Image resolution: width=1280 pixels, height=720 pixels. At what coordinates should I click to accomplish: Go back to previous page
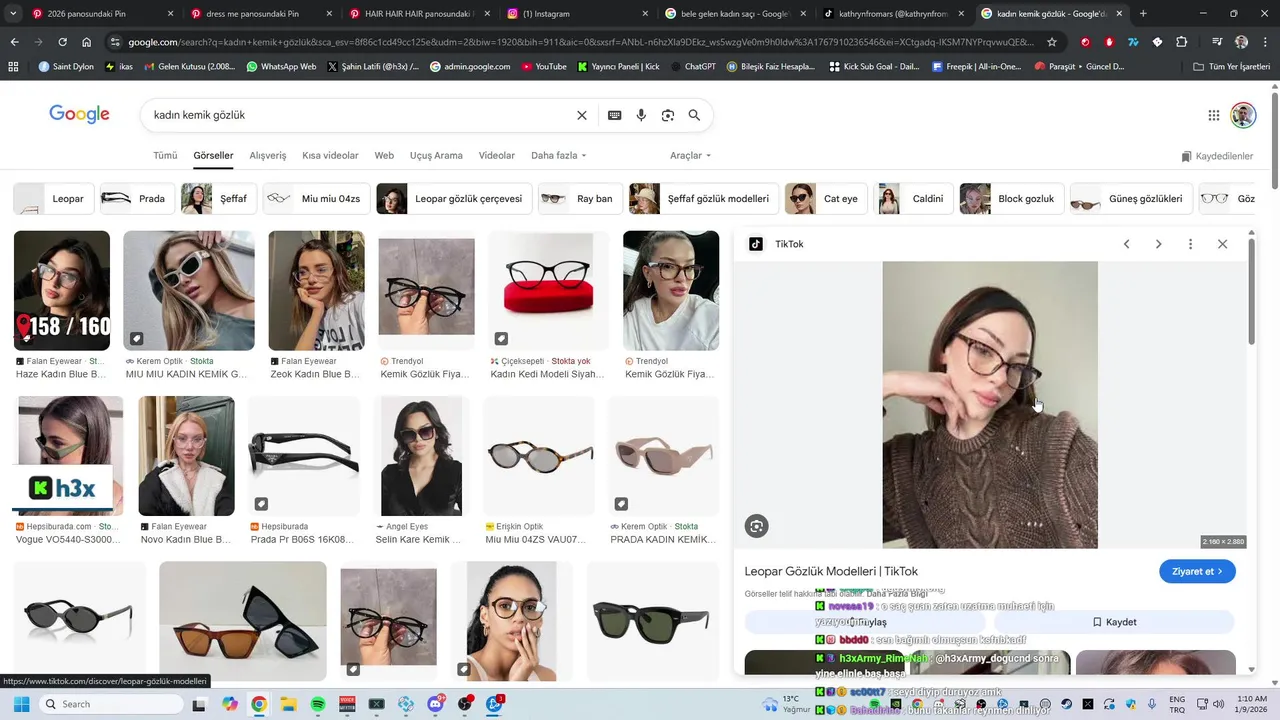pyautogui.click(x=14, y=42)
